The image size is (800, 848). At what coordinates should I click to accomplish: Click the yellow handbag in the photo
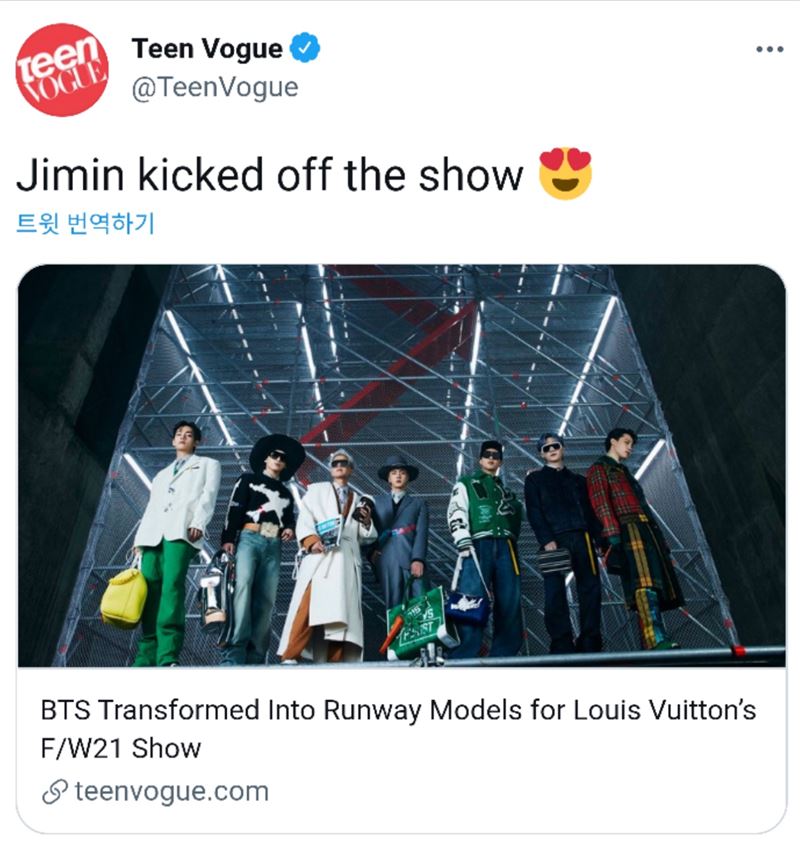pos(123,597)
